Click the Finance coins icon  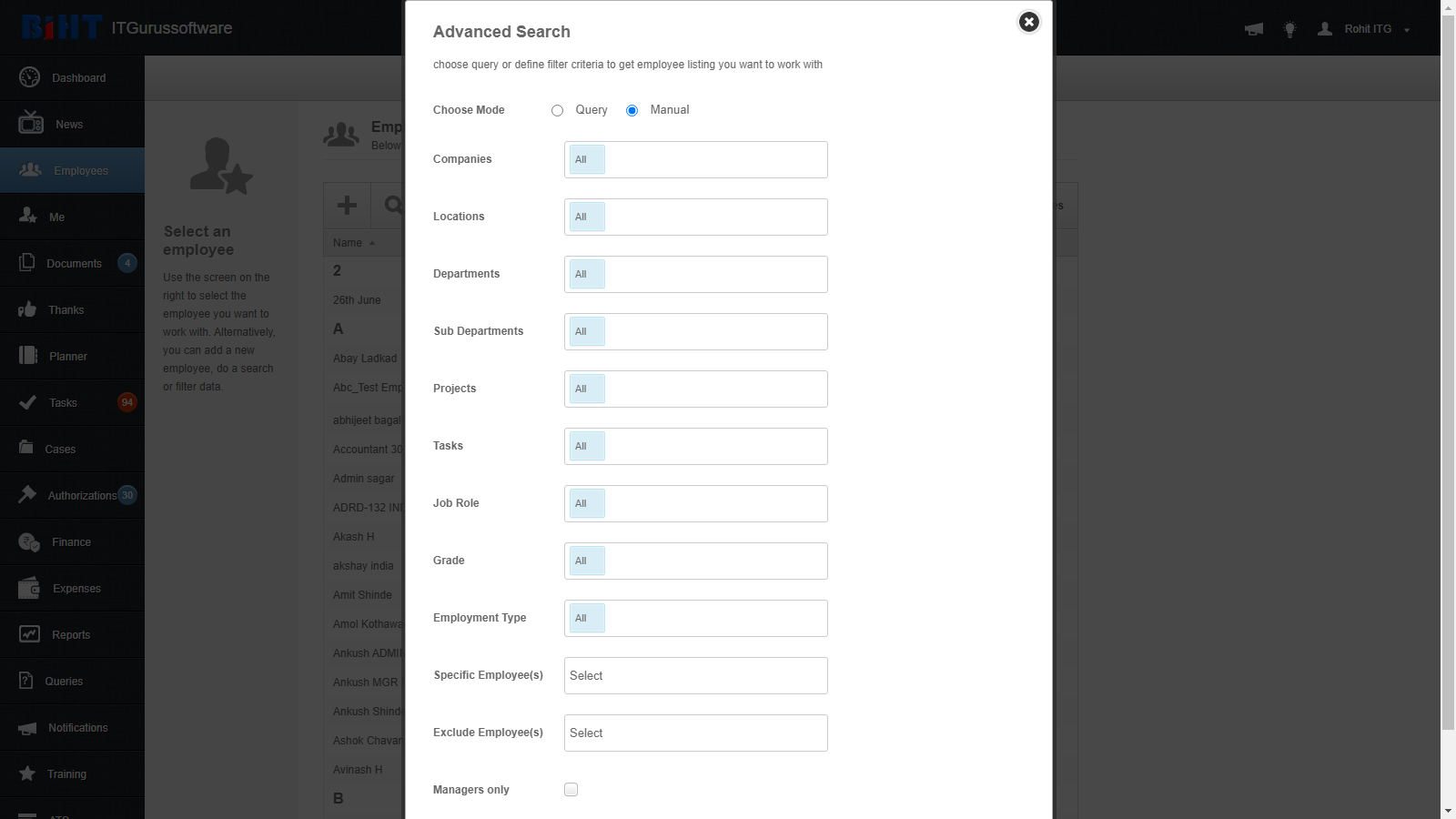tap(29, 542)
